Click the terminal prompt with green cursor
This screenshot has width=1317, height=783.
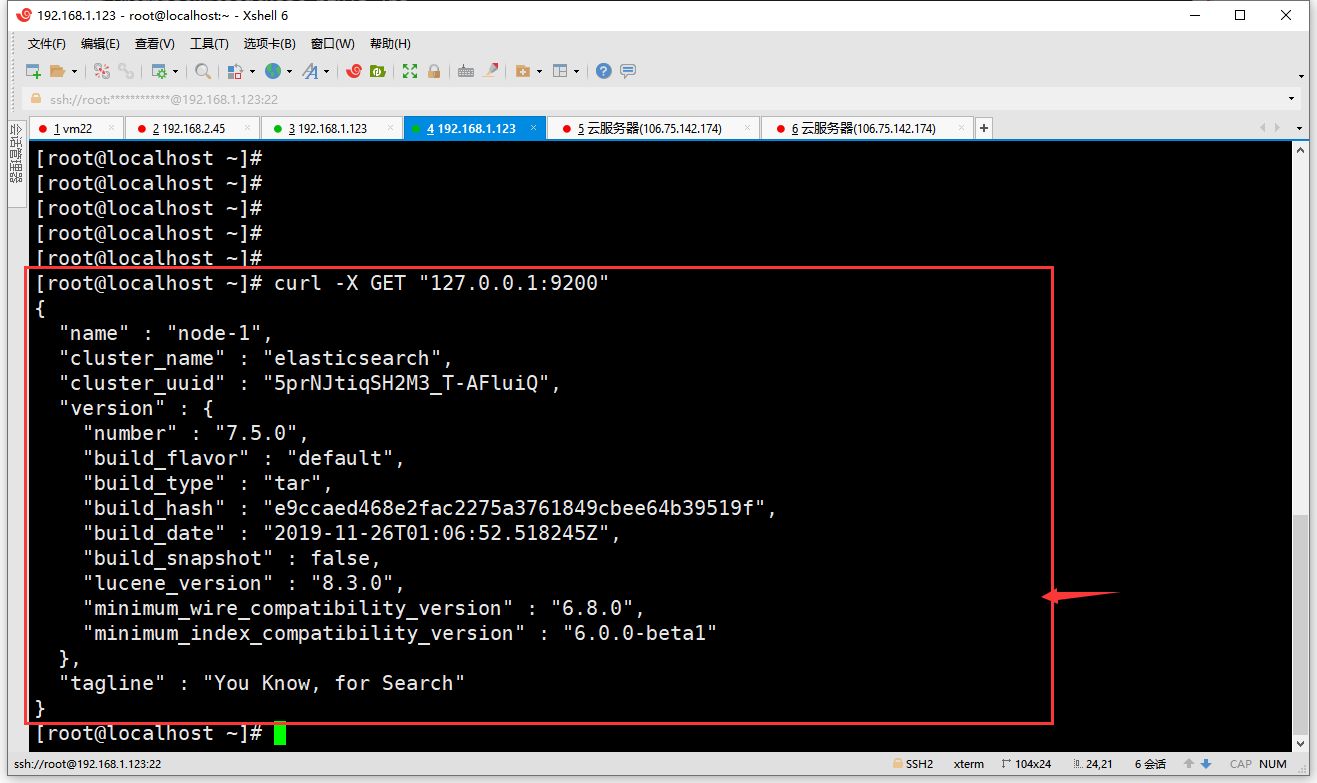point(161,733)
